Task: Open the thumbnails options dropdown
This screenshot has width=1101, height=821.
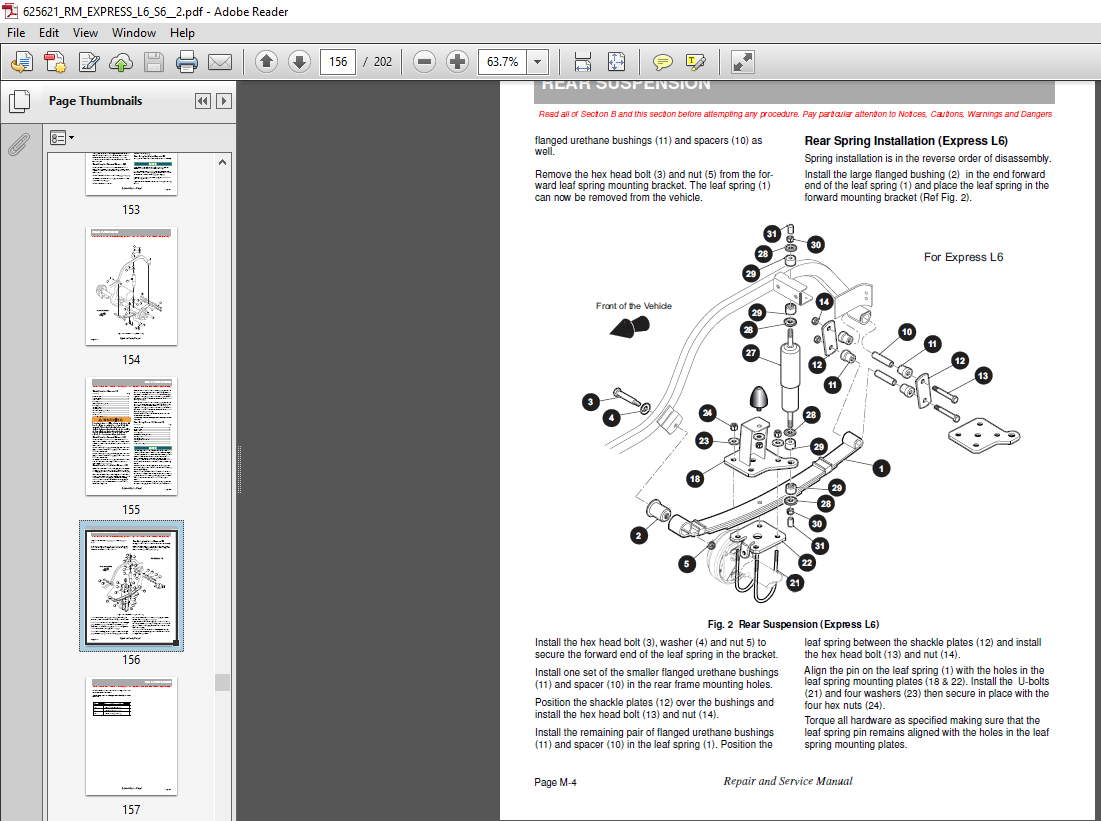Action: click(62, 138)
